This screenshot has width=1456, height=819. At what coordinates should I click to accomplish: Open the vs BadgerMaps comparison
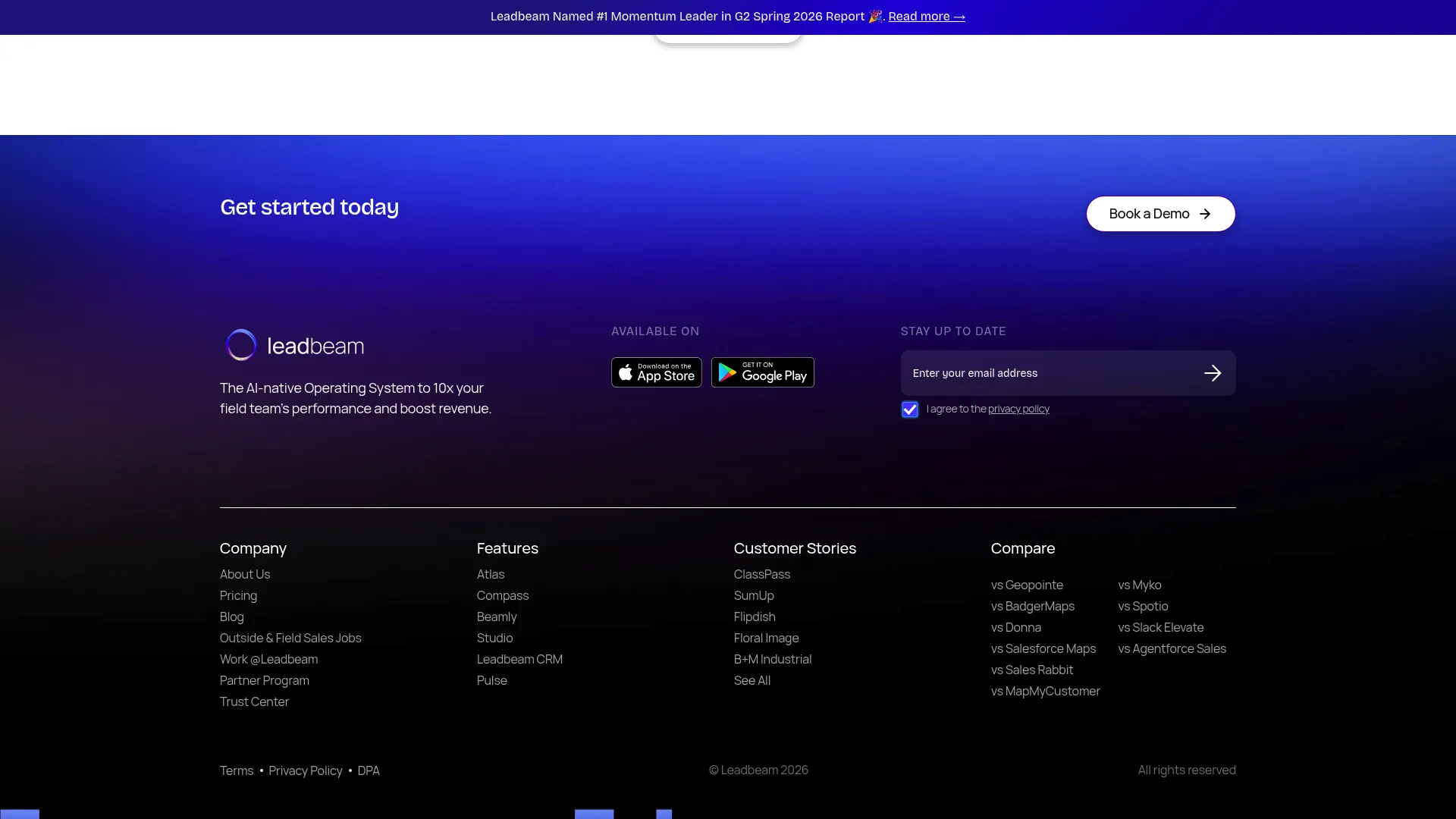pyautogui.click(x=1033, y=607)
